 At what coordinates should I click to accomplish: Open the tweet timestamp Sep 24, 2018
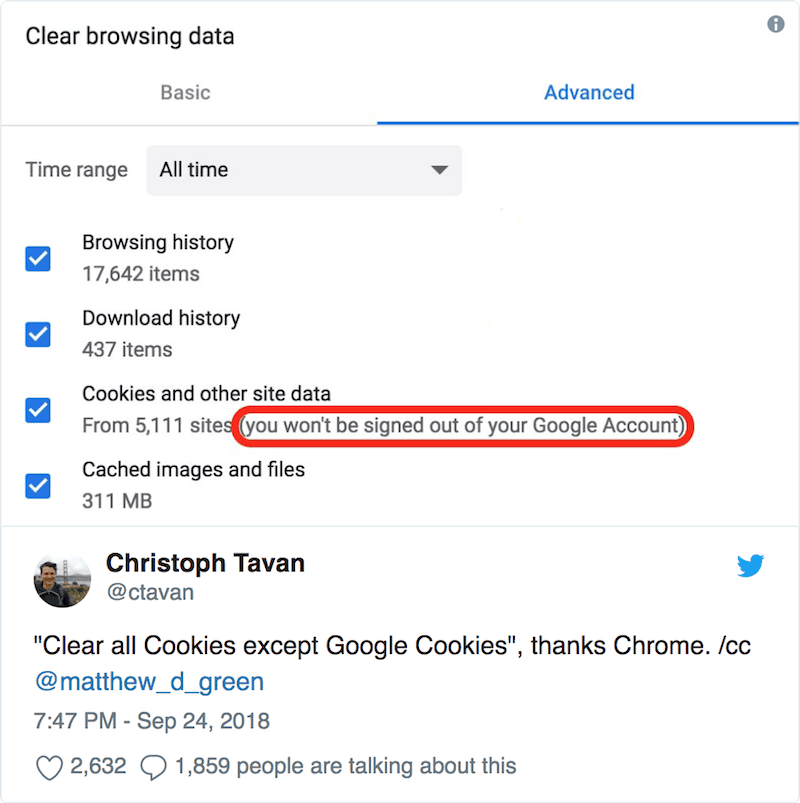tap(152, 721)
